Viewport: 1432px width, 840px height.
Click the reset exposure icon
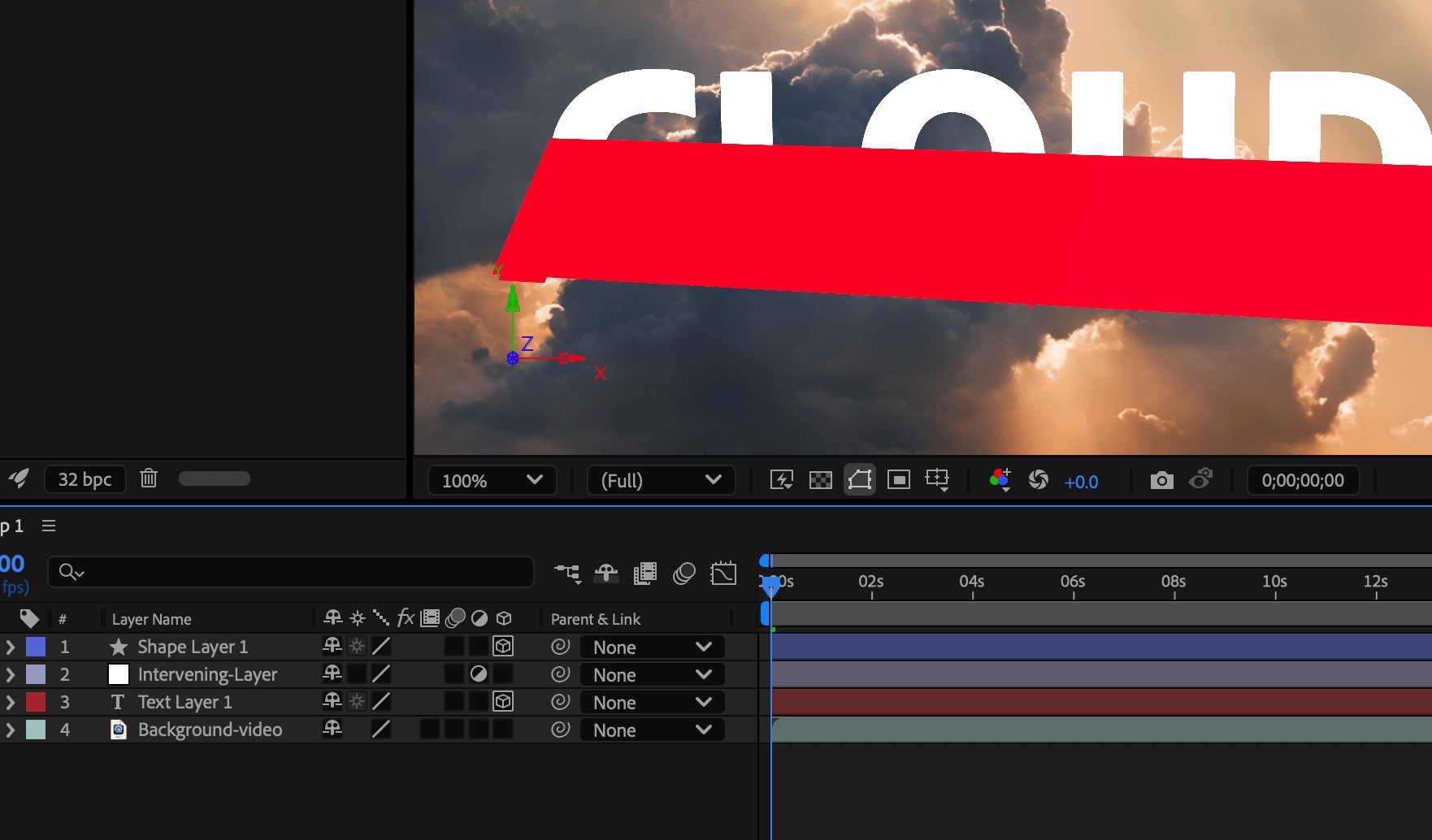[1038, 480]
